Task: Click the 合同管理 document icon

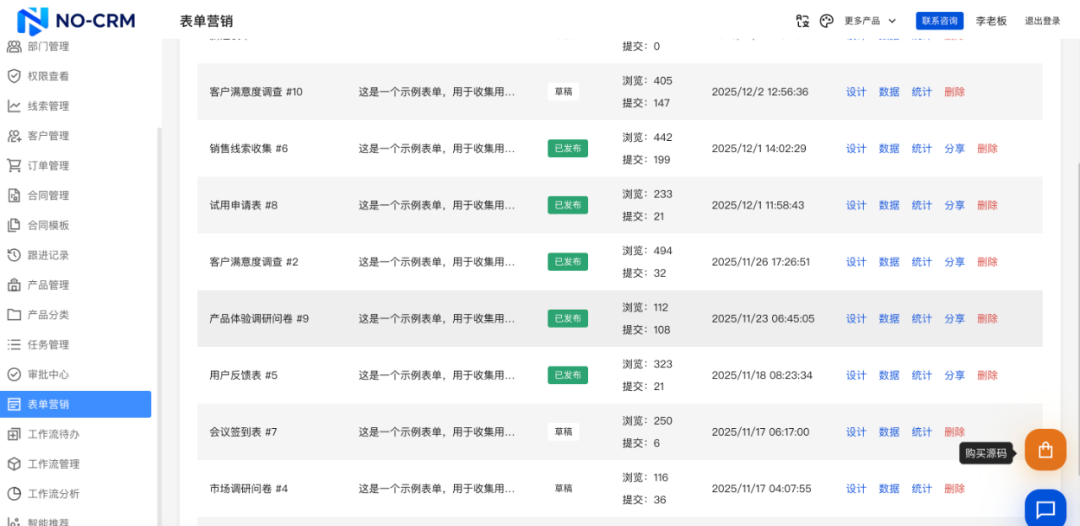Action: [14, 196]
